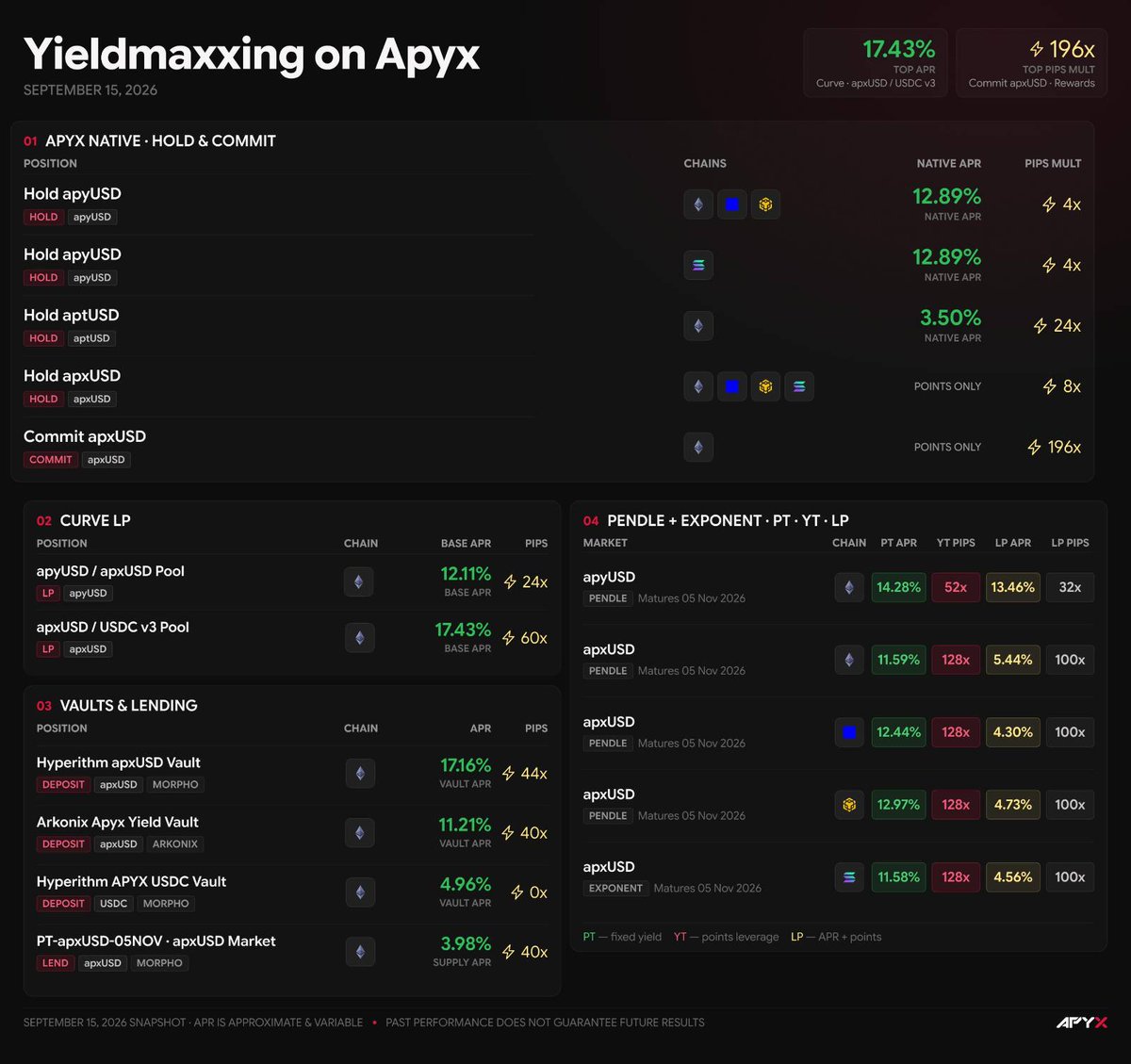The image size is (1131, 1064).
Task: Click the "PIPS MULT" column header
Action: pyautogui.click(x=1053, y=164)
